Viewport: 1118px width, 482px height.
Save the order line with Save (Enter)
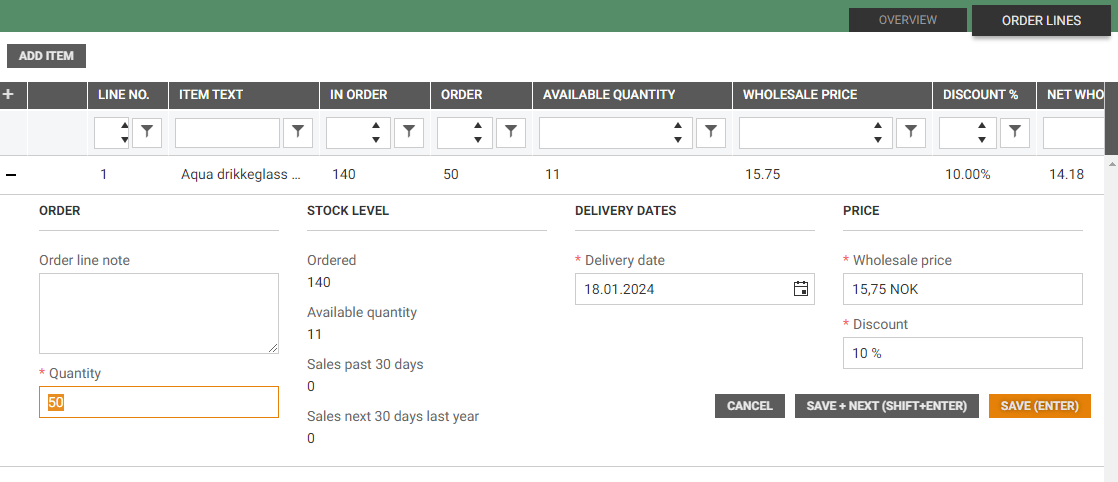click(1039, 406)
